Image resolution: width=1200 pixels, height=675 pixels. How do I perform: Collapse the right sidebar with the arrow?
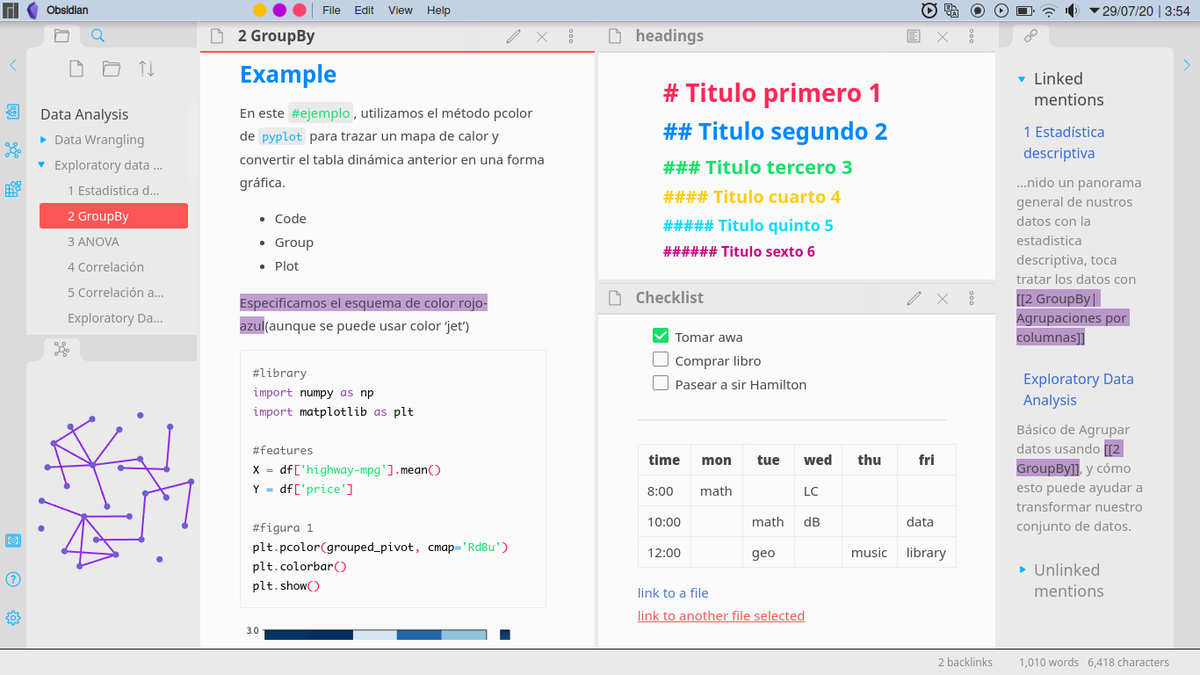coord(1187,65)
